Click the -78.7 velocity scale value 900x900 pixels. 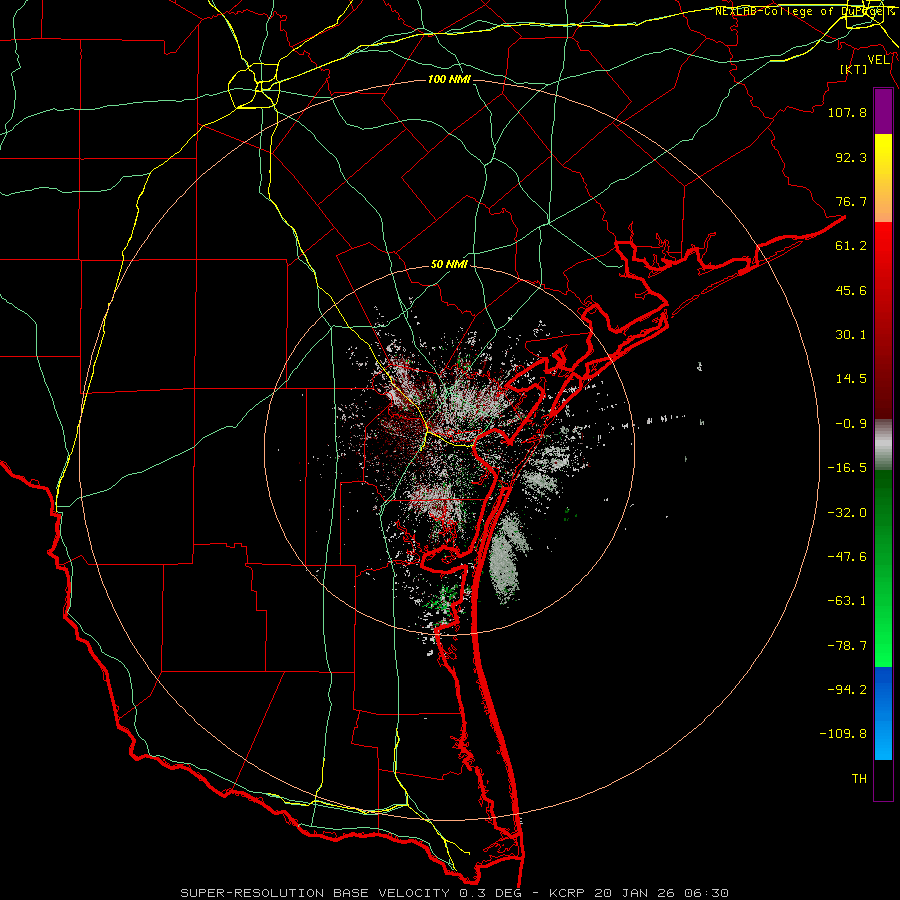click(x=847, y=646)
